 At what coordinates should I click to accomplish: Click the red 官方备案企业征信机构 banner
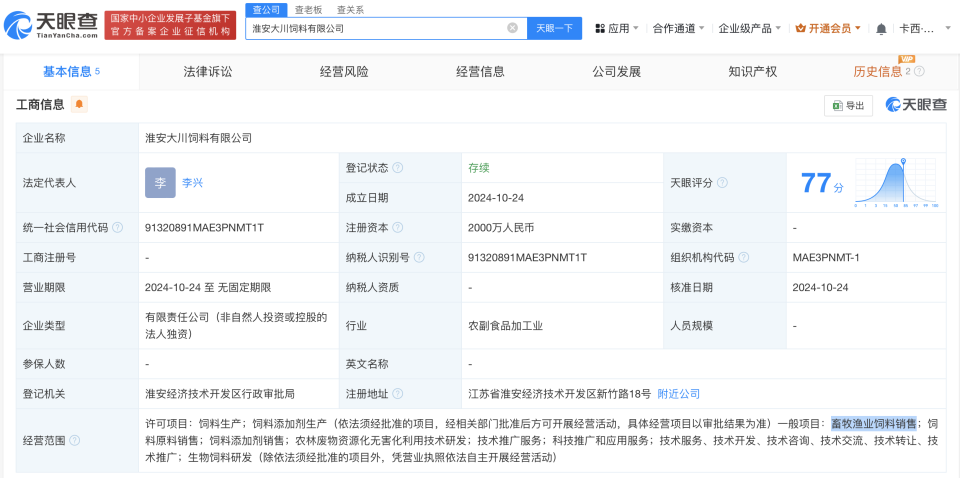coord(170,26)
